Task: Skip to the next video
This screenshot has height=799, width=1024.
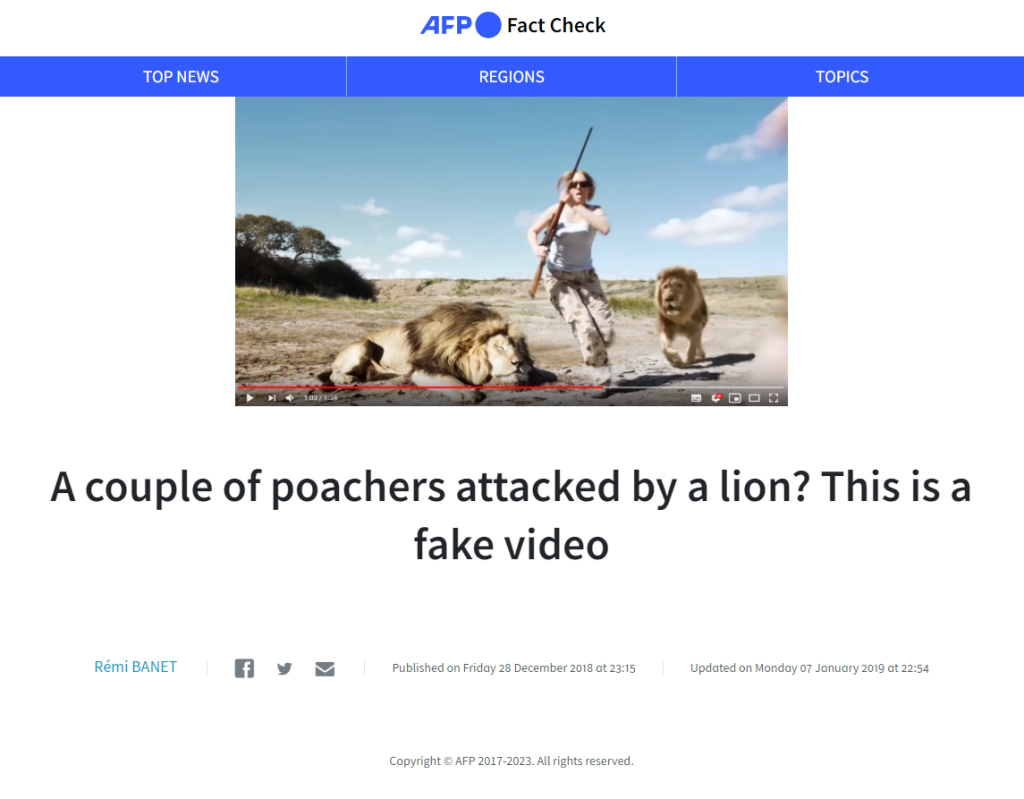Action: pos(271,398)
